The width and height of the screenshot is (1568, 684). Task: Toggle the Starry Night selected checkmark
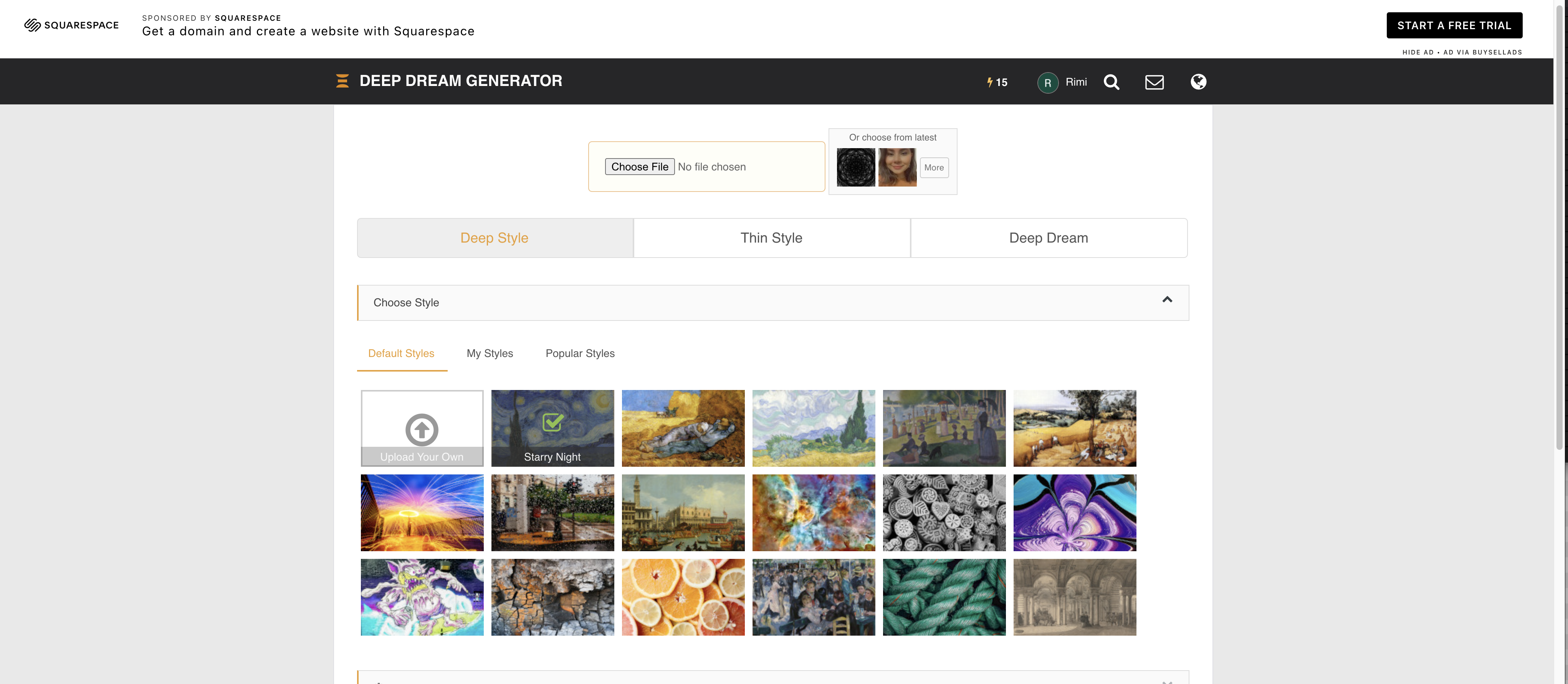coord(552,422)
